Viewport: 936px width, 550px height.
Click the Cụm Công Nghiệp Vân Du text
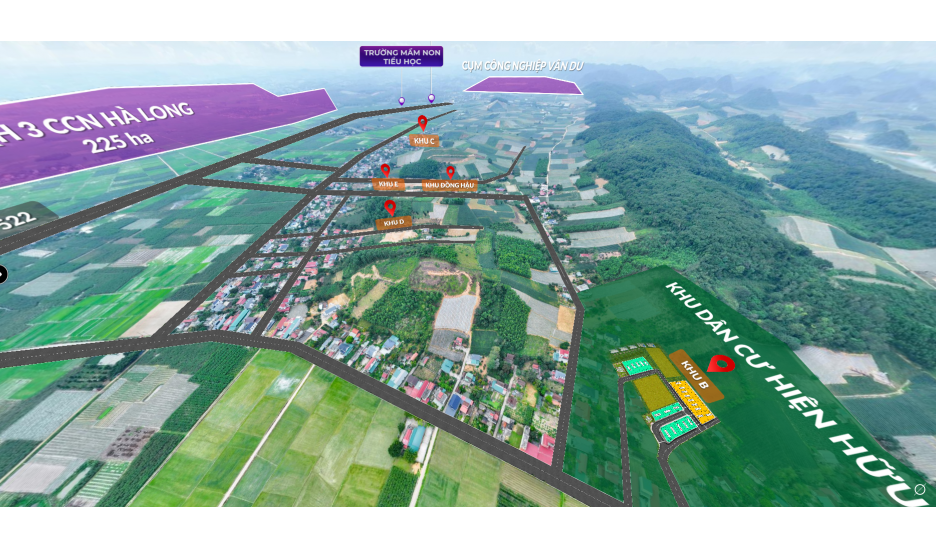pyautogui.click(x=522, y=66)
